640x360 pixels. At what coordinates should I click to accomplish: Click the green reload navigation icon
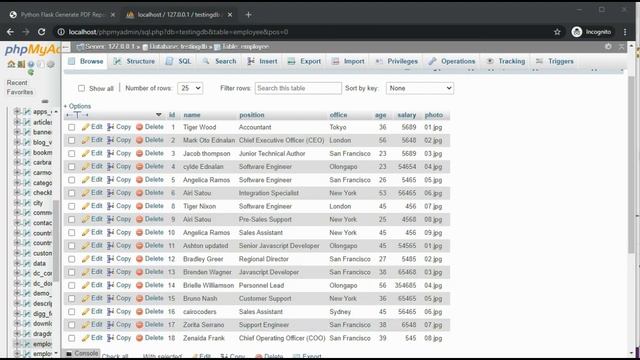[x=31, y=73]
